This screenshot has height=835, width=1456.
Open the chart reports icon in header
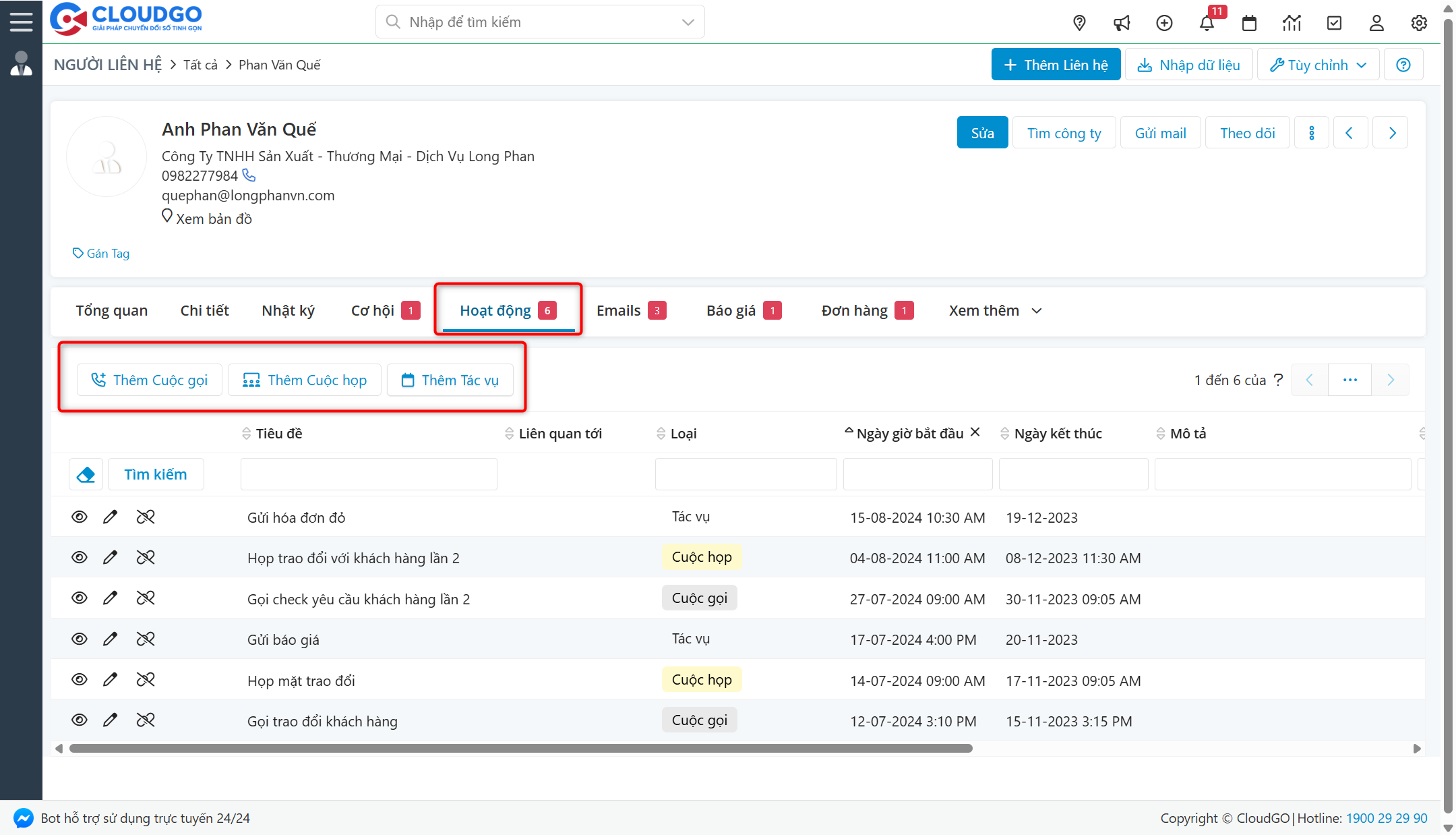[x=1292, y=23]
